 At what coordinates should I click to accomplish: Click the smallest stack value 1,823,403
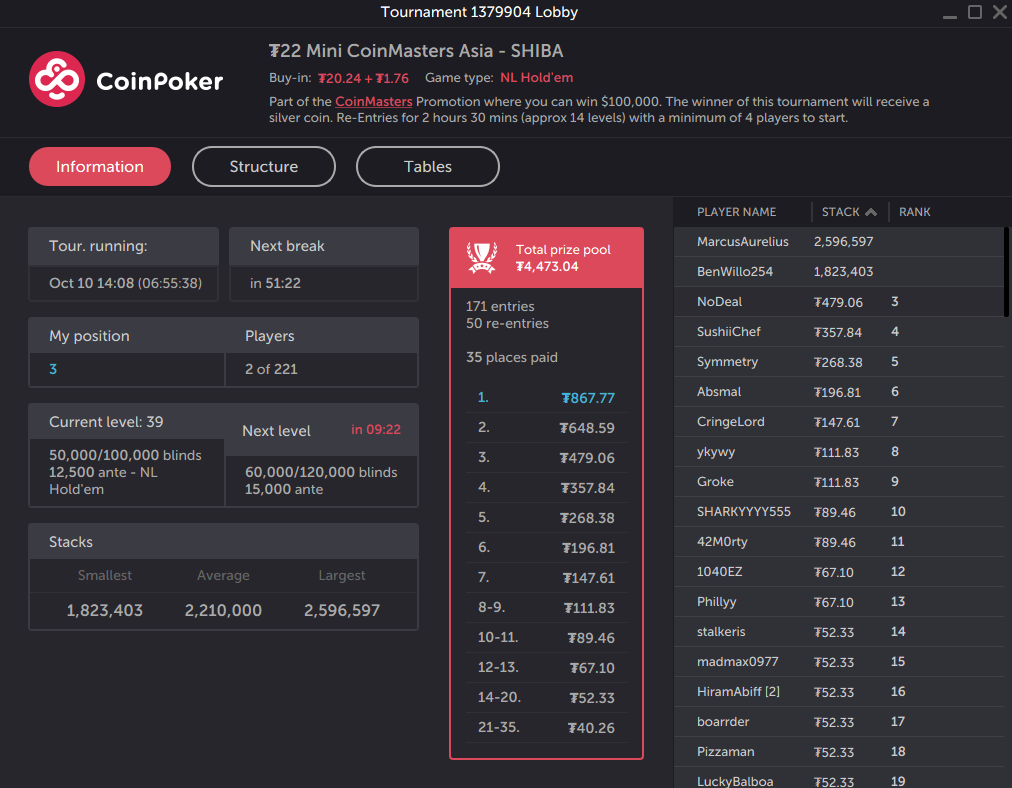tap(105, 611)
